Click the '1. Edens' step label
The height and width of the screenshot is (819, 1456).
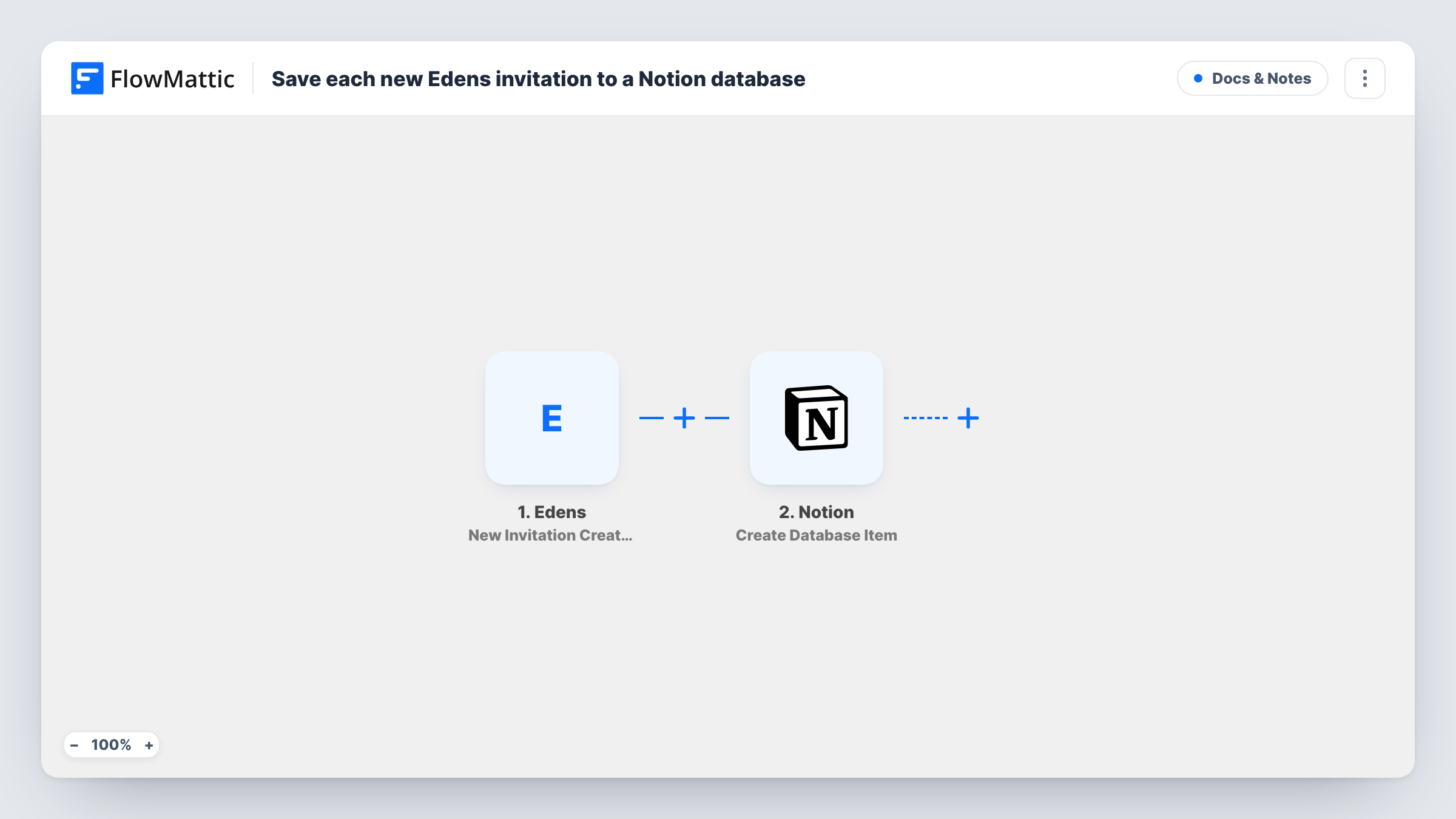(x=551, y=512)
